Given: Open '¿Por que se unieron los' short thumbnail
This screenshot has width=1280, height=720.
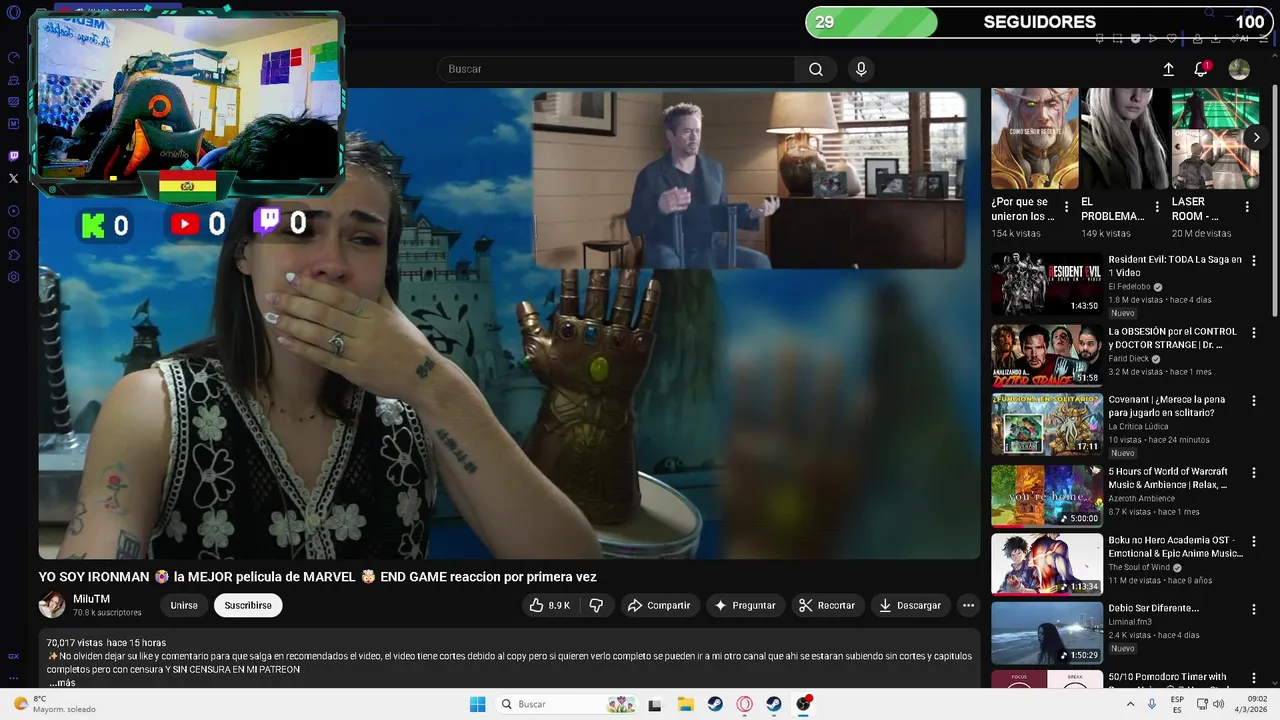Looking at the screenshot, I should (x=1035, y=138).
